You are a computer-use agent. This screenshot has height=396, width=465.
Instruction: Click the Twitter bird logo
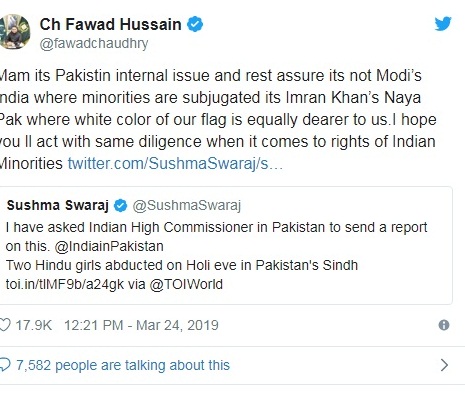(x=443, y=24)
